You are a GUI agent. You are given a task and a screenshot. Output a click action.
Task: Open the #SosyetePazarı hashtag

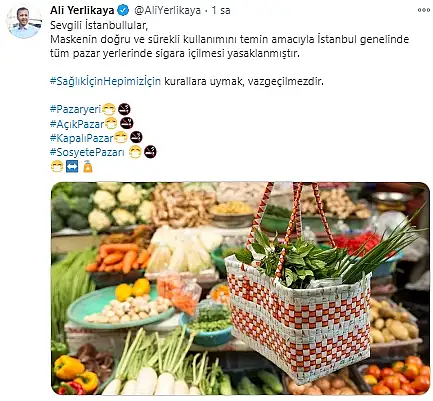(x=87, y=152)
